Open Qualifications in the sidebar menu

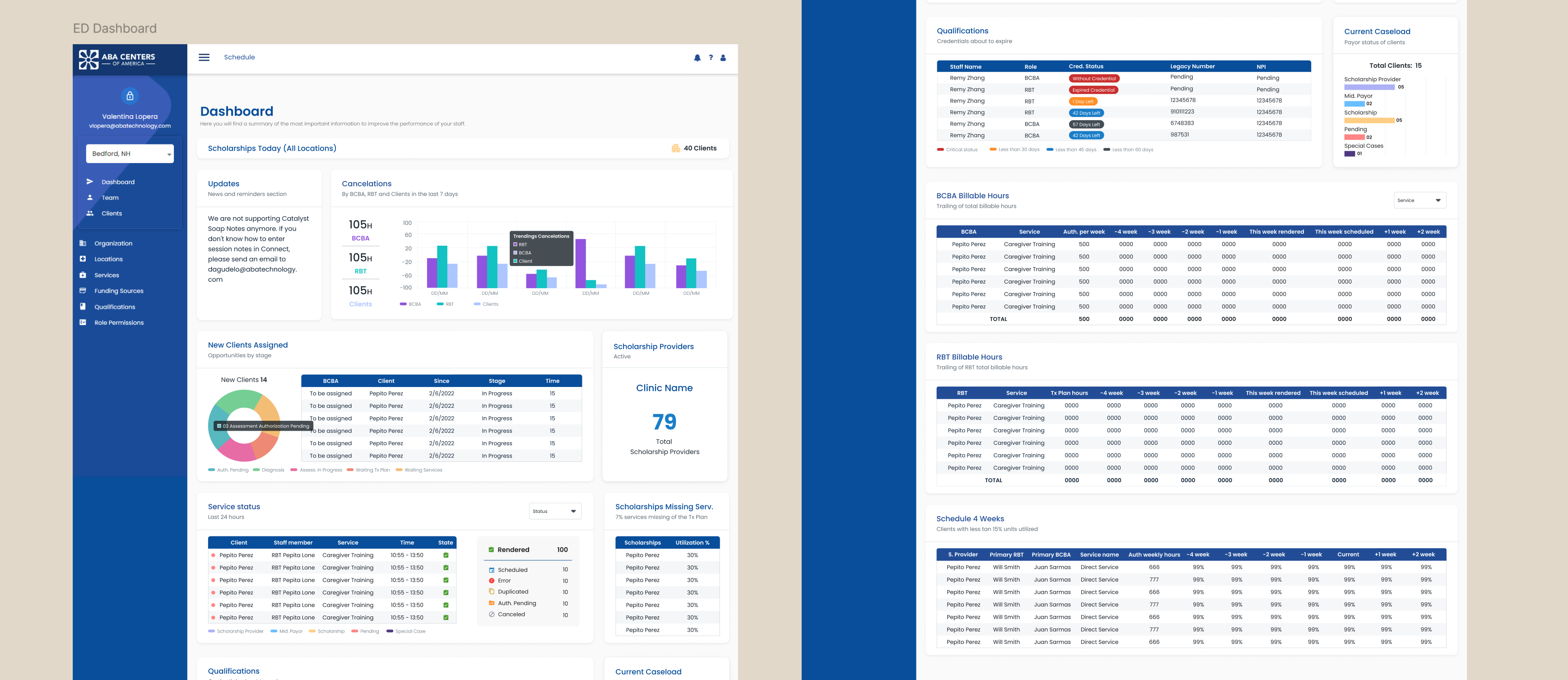point(114,307)
